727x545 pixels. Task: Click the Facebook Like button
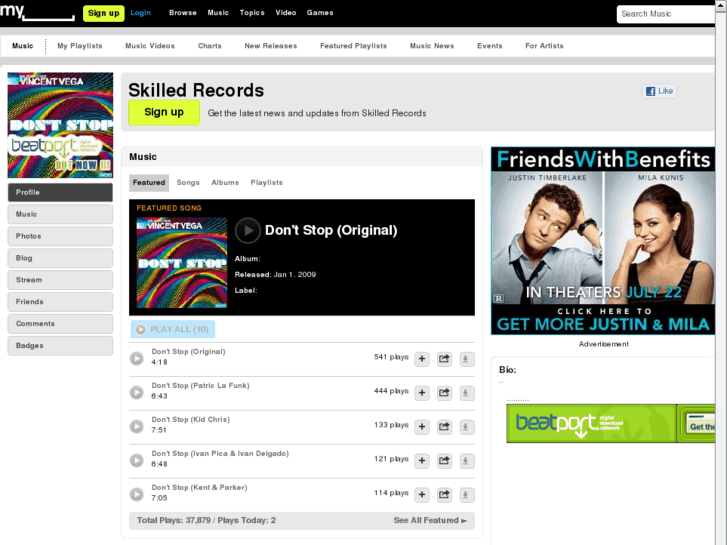tap(659, 91)
